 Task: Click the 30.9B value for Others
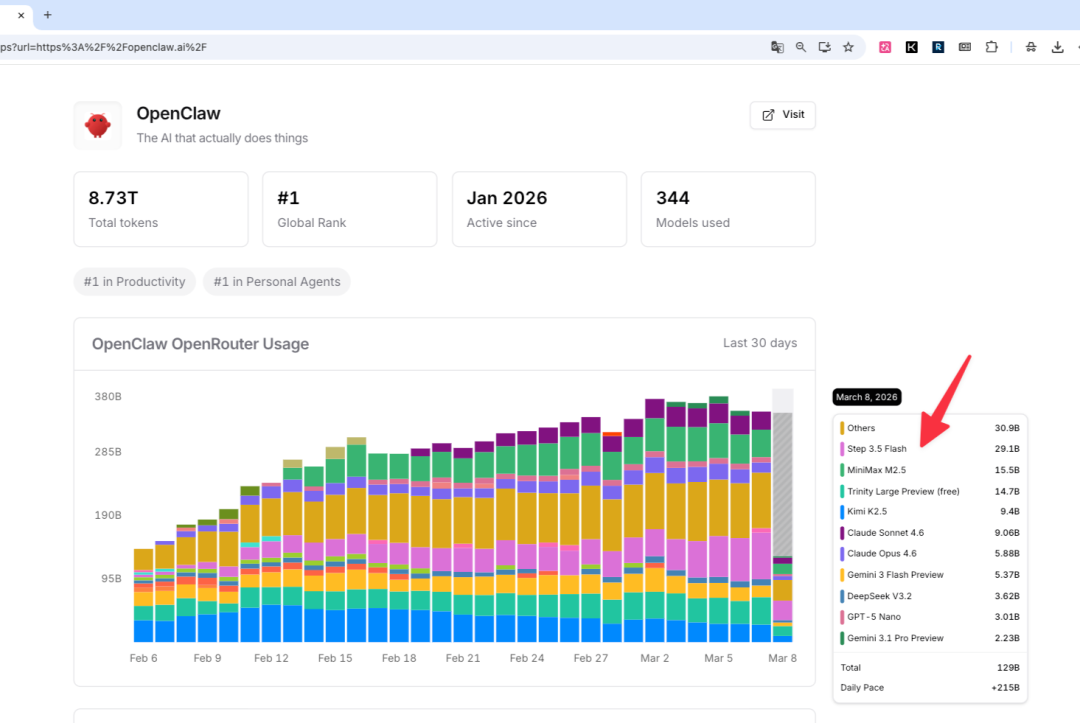point(1006,428)
